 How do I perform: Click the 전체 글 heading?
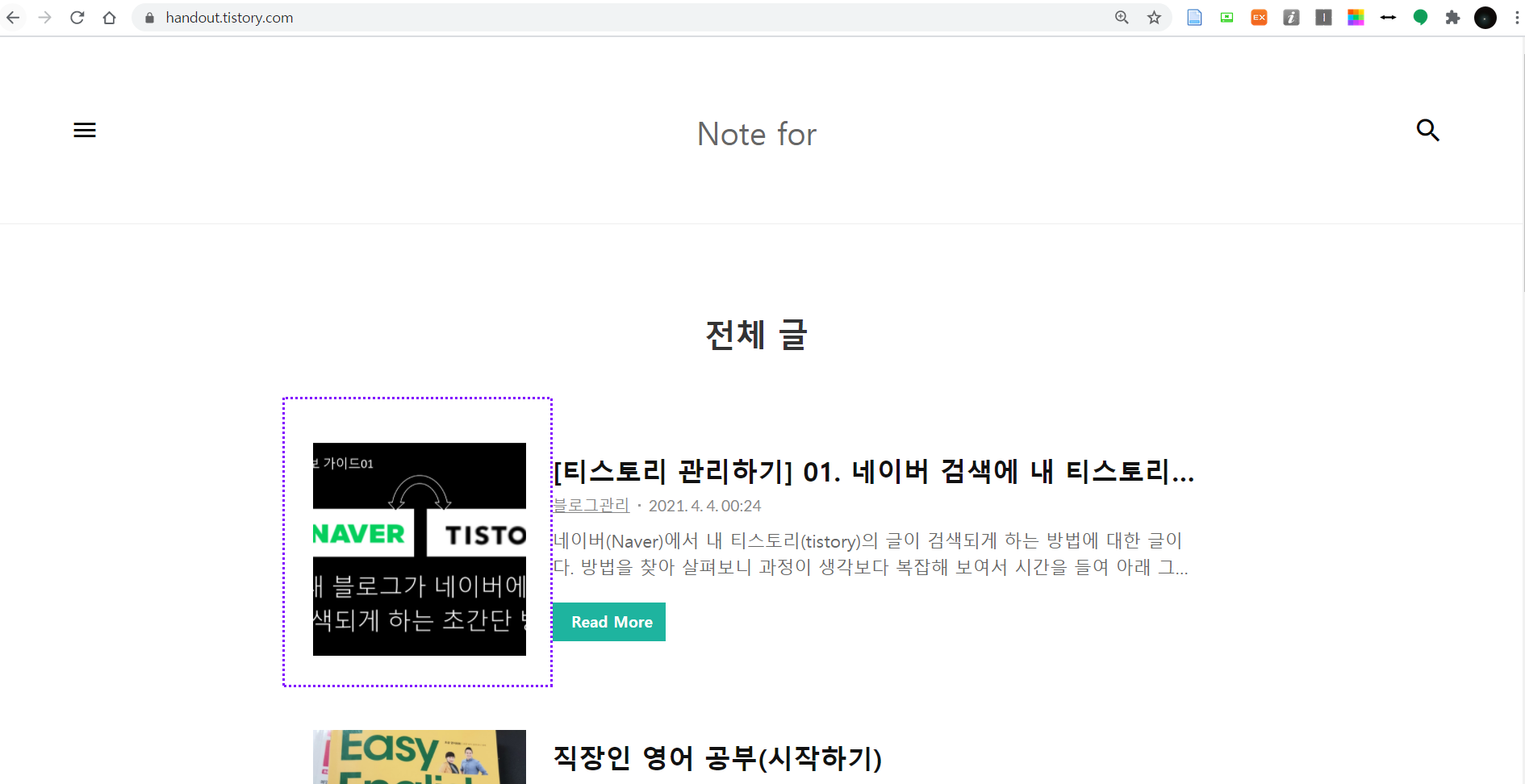(757, 335)
